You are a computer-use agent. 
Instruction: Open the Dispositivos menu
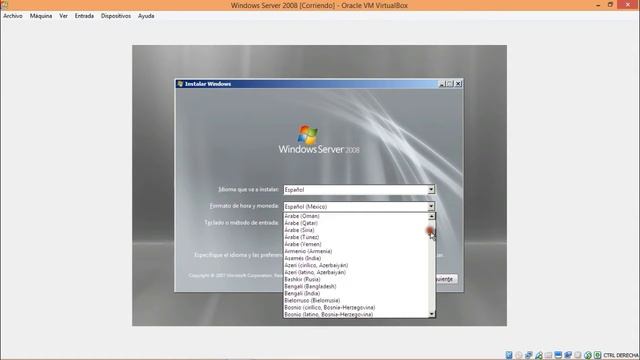[116, 16]
